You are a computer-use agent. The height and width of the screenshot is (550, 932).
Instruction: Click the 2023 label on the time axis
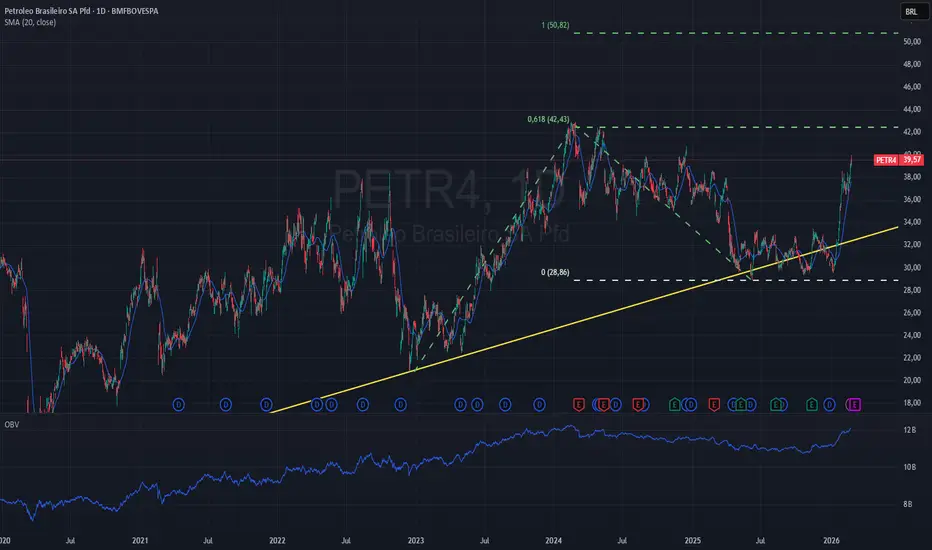click(415, 540)
